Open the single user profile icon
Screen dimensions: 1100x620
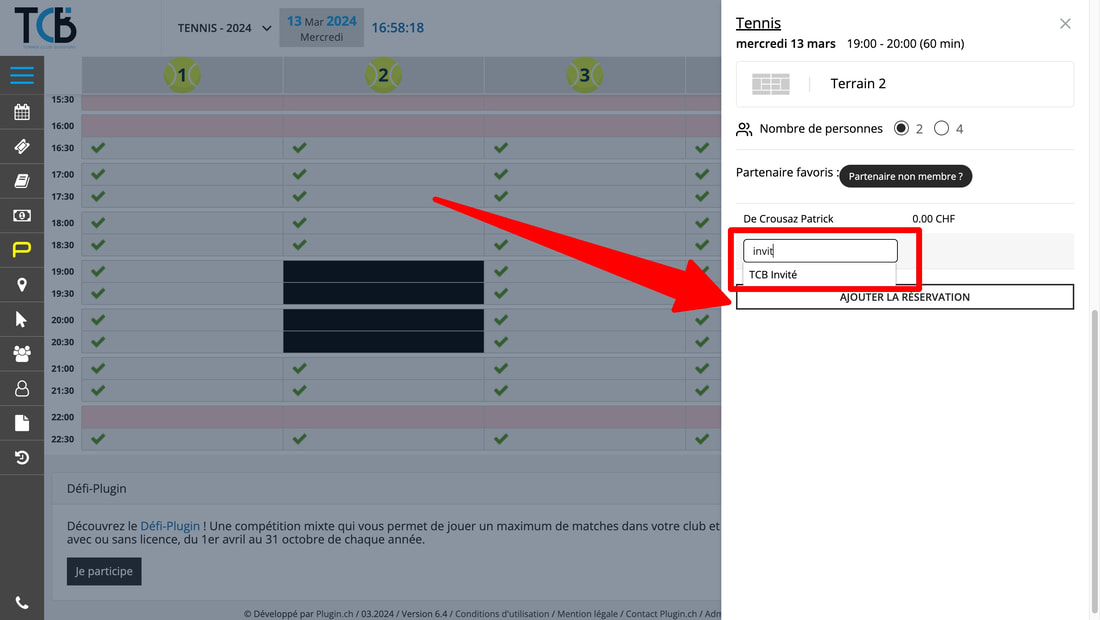click(x=22, y=388)
